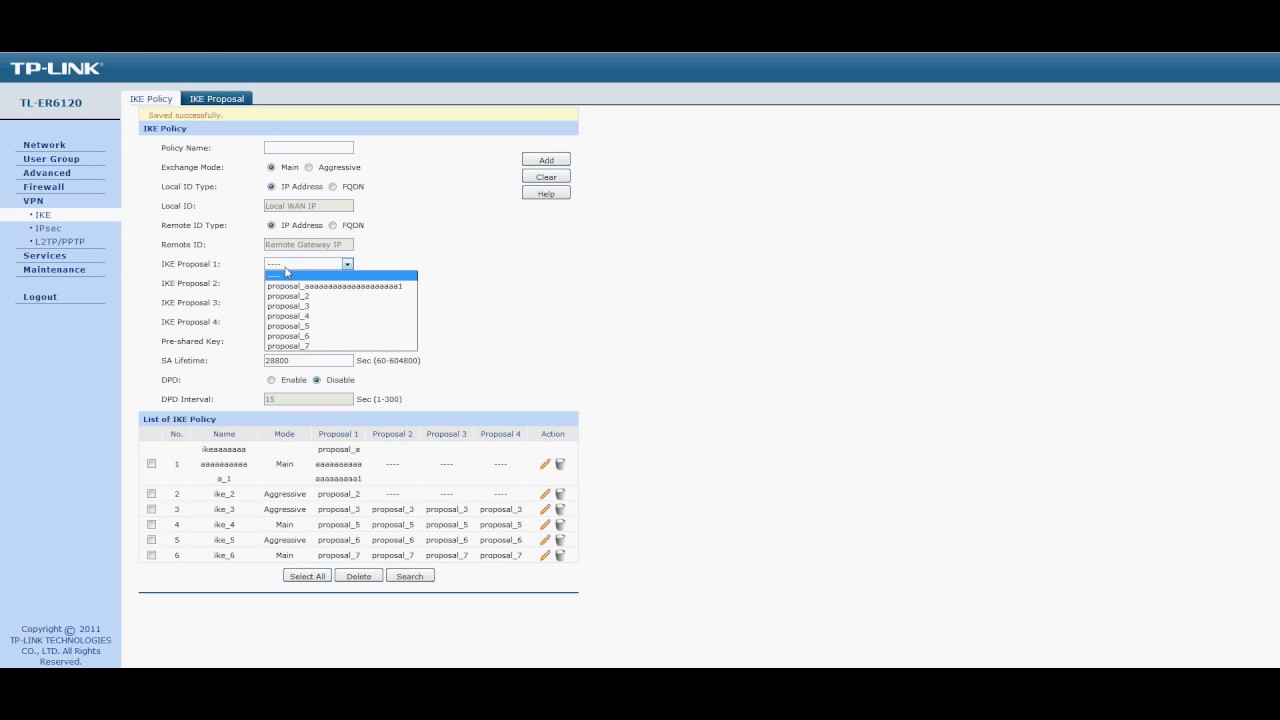The width and height of the screenshot is (1280, 720).
Task: Pick proposal_2 from dropdown list
Action: click(341, 296)
